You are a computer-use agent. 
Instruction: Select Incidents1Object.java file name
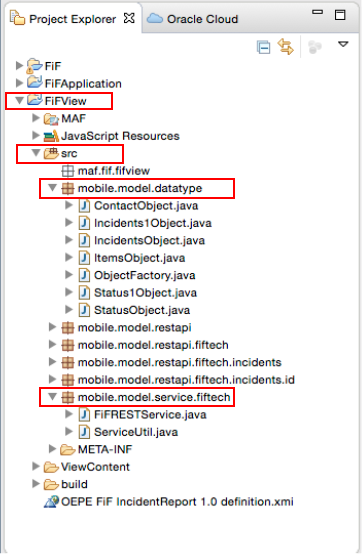[153, 223]
